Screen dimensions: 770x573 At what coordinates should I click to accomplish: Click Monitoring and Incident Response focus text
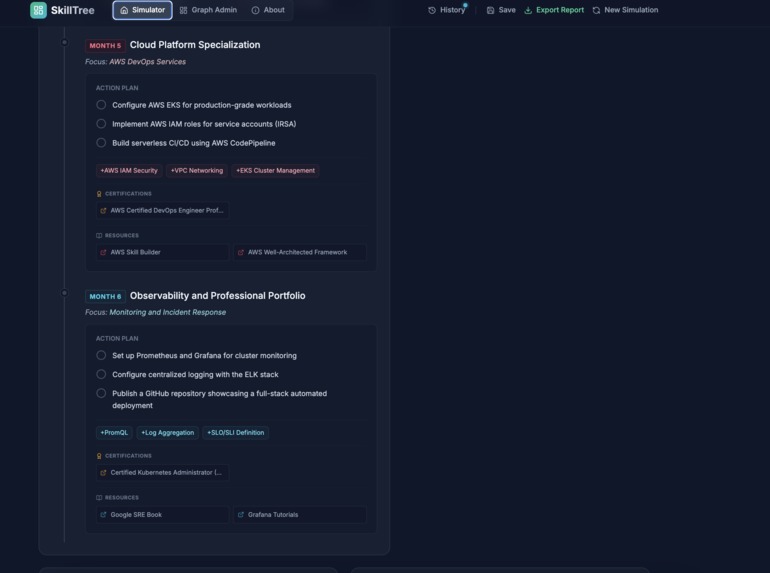click(167, 312)
